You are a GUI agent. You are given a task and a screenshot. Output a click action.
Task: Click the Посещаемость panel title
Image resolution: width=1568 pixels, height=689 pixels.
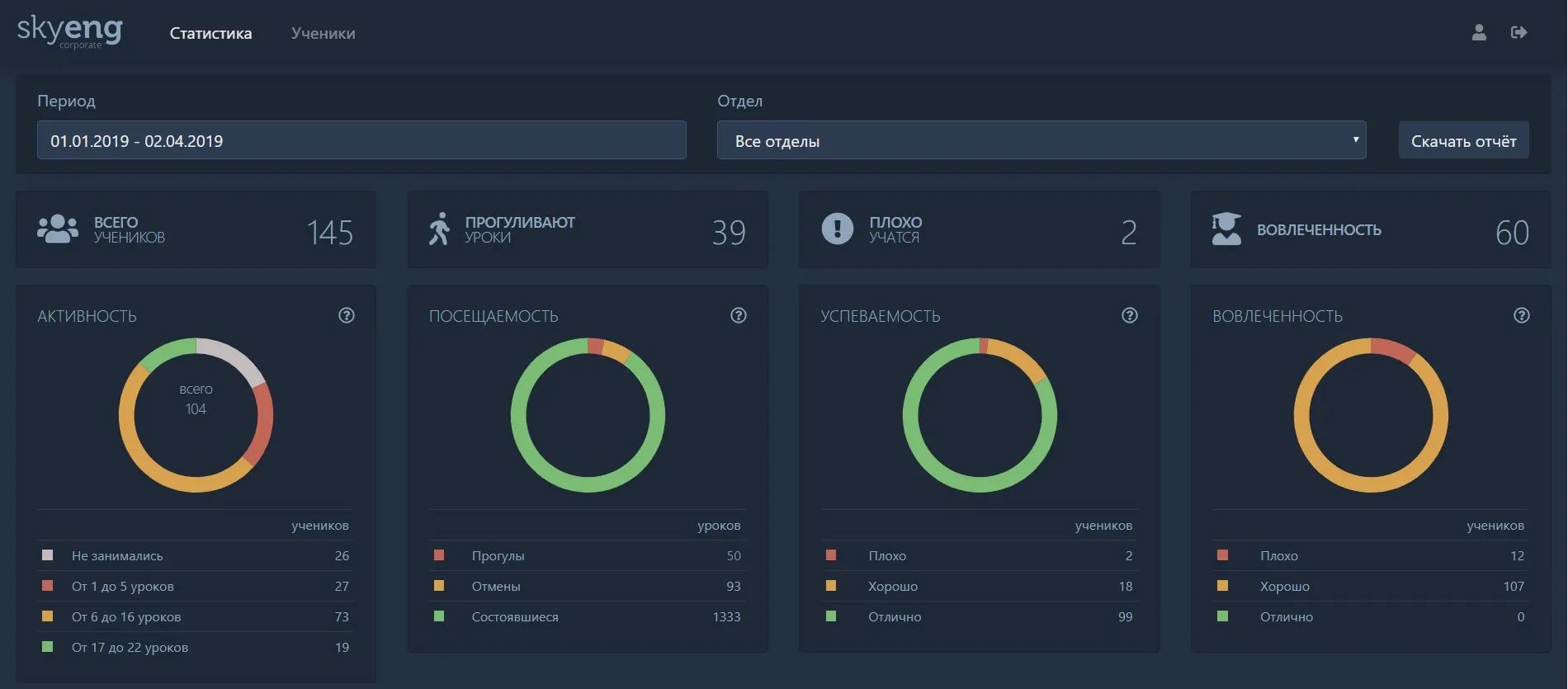pyautogui.click(x=494, y=316)
